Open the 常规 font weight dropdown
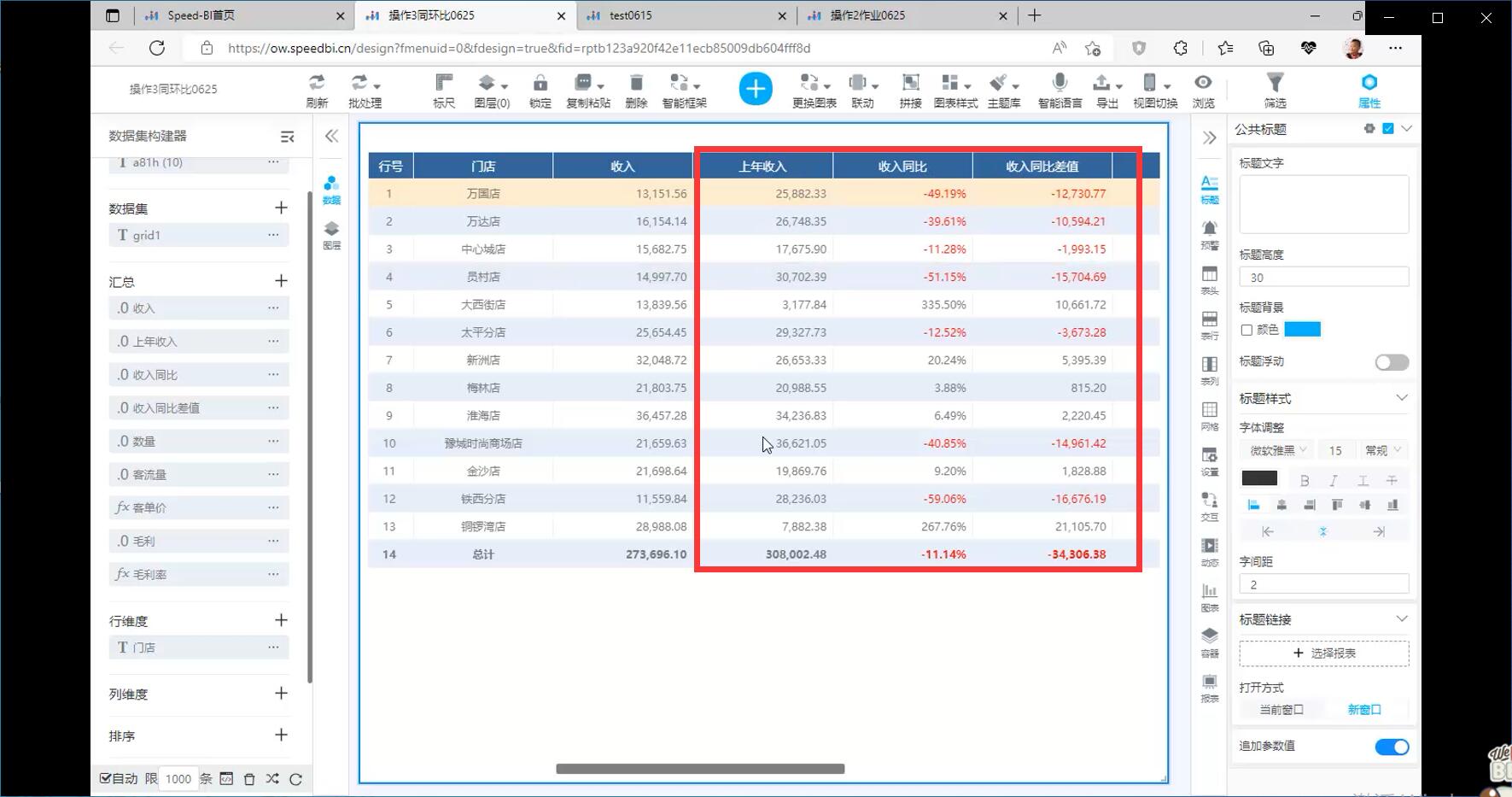 [x=1382, y=450]
